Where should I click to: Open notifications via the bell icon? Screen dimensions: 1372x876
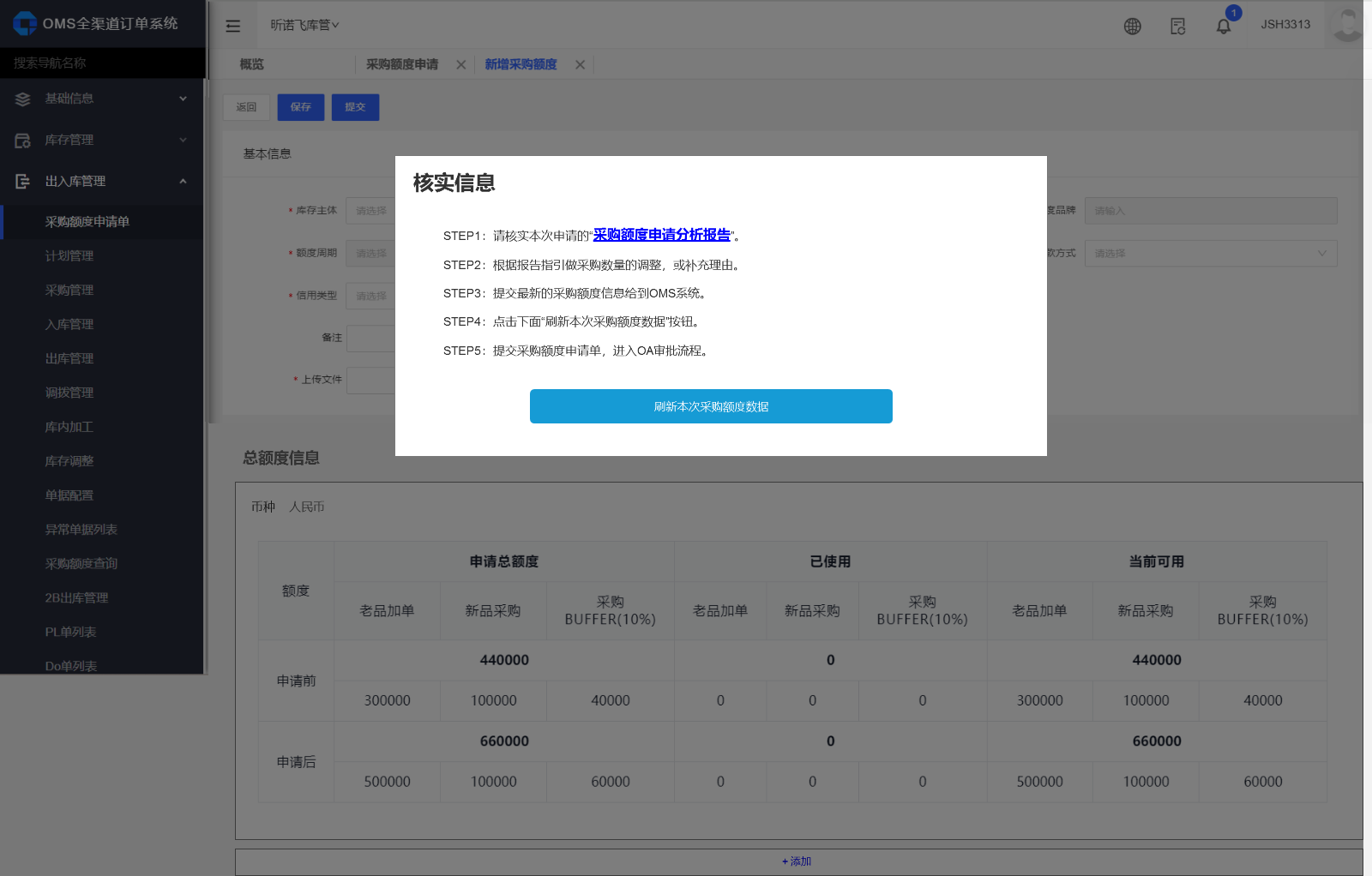(x=1224, y=27)
